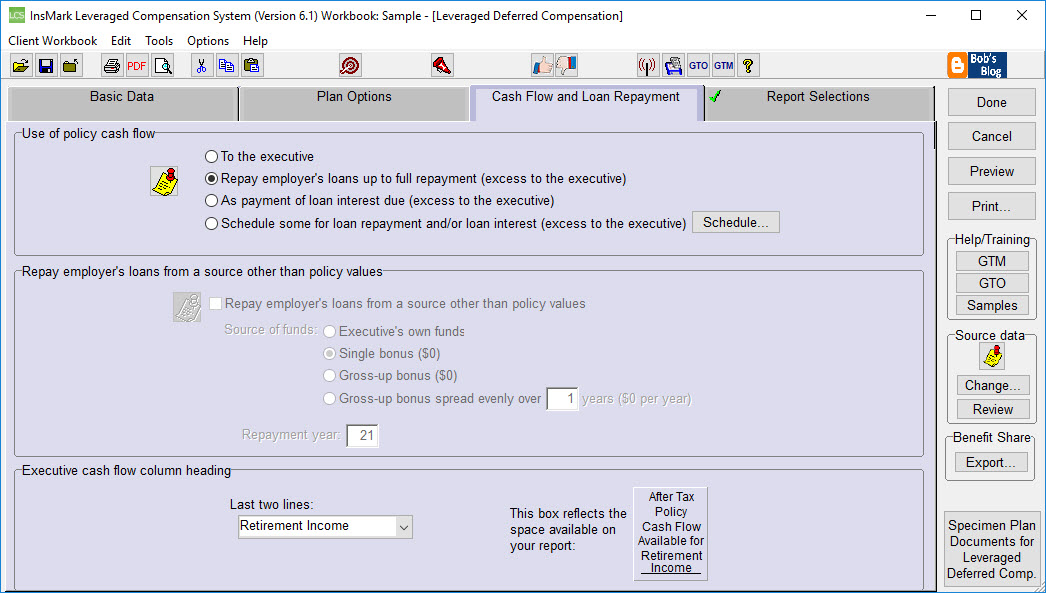Export the report as PDF
Image resolution: width=1046 pixels, height=593 pixels.
(x=137, y=64)
